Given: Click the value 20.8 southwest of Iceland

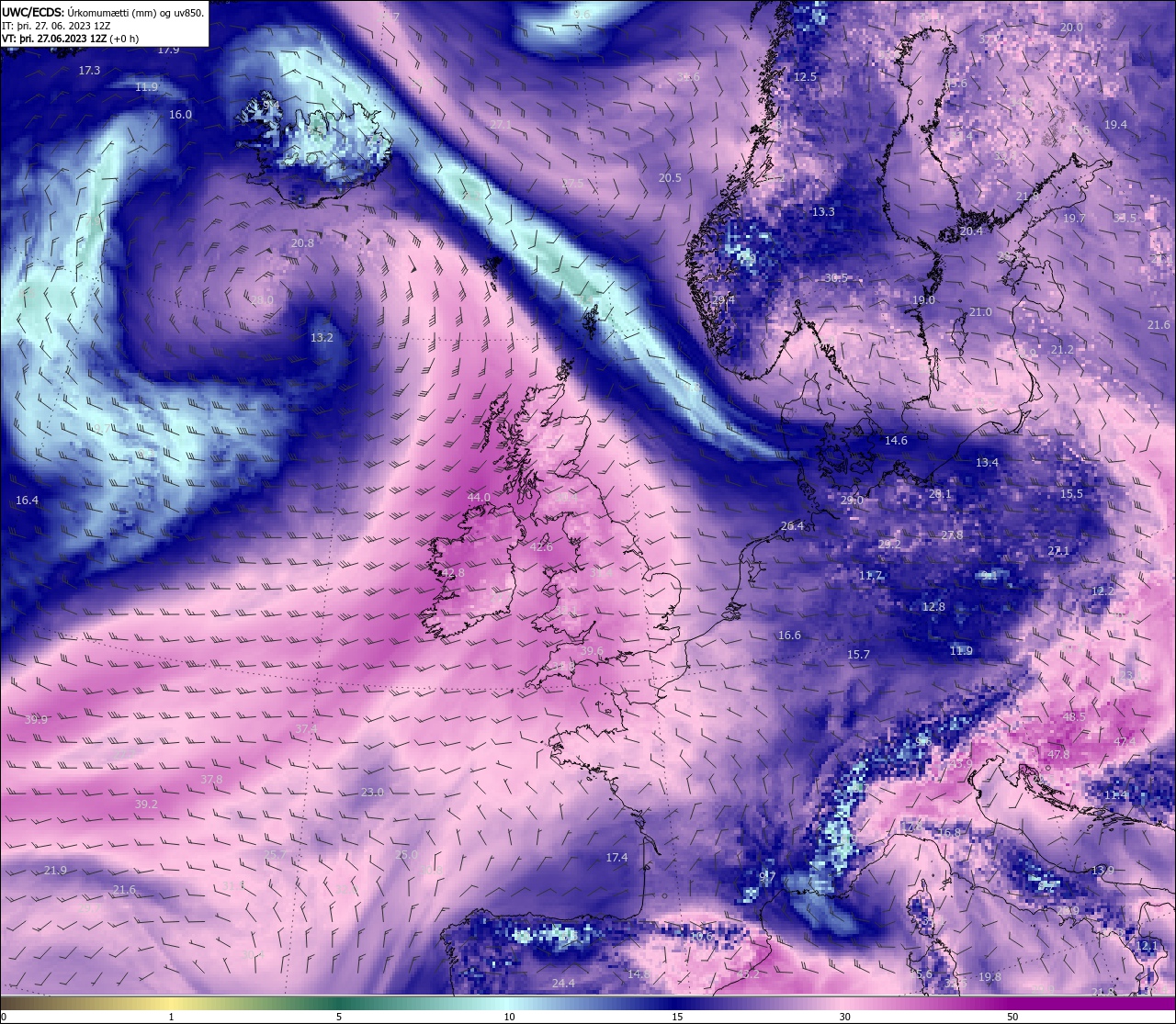Looking at the screenshot, I should click(x=302, y=242).
